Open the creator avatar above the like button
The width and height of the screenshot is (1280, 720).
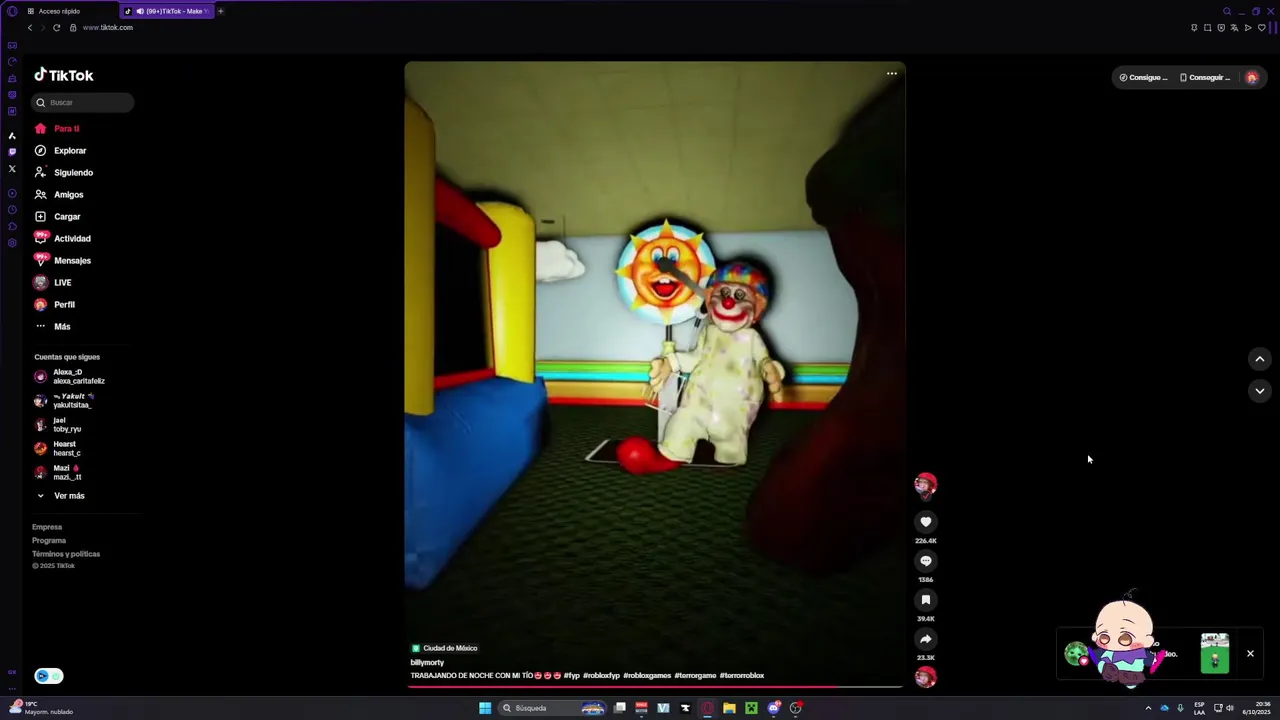tap(926, 486)
